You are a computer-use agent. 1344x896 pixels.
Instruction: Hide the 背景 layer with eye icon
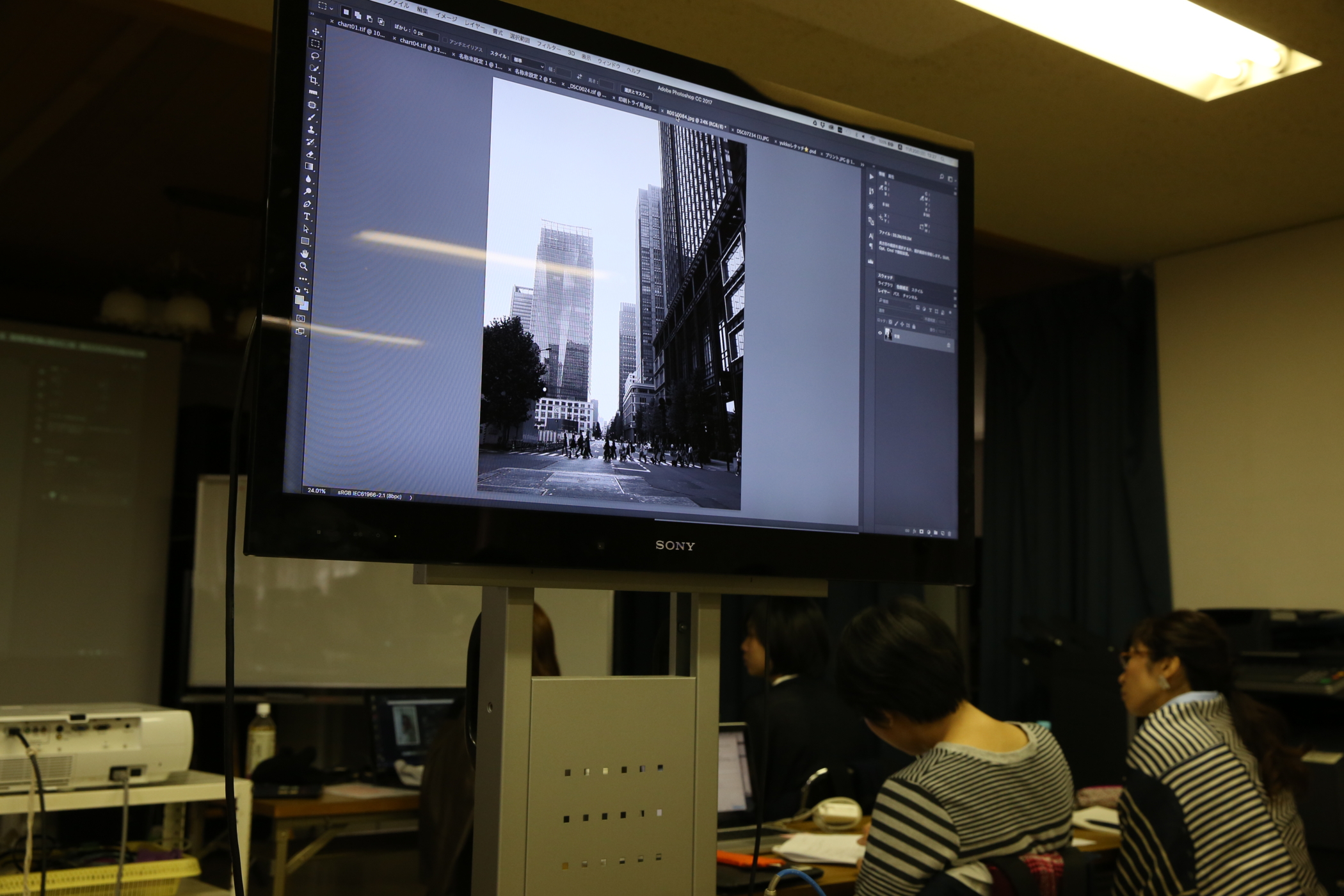click(880, 333)
